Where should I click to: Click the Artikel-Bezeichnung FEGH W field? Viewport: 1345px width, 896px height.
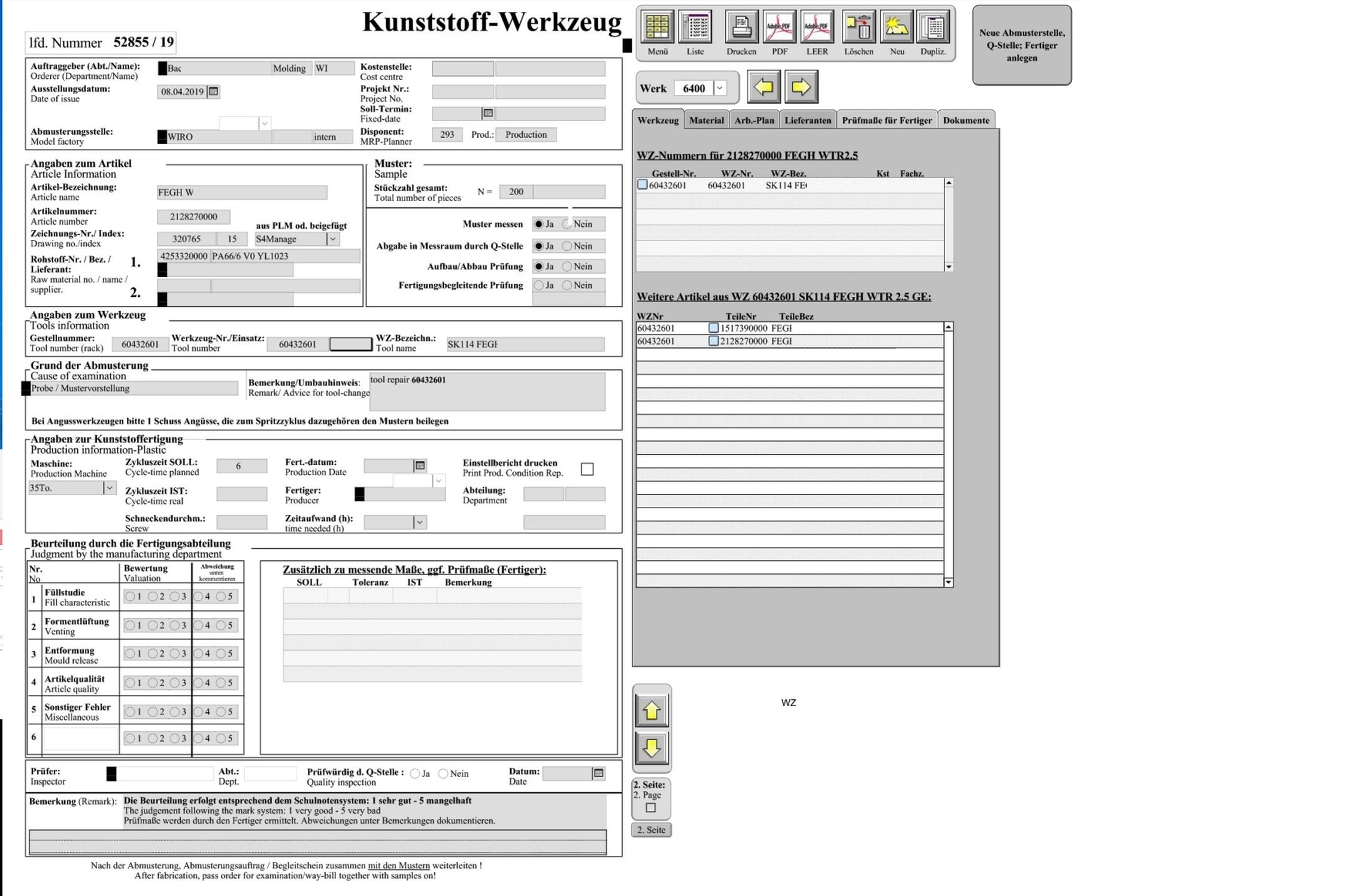[x=242, y=192]
